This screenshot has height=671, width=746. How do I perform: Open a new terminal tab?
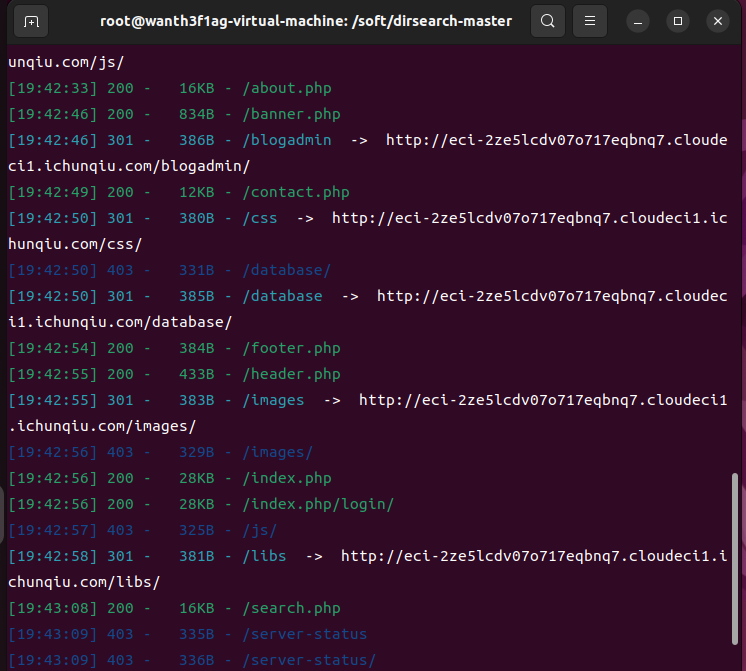click(32, 20)
